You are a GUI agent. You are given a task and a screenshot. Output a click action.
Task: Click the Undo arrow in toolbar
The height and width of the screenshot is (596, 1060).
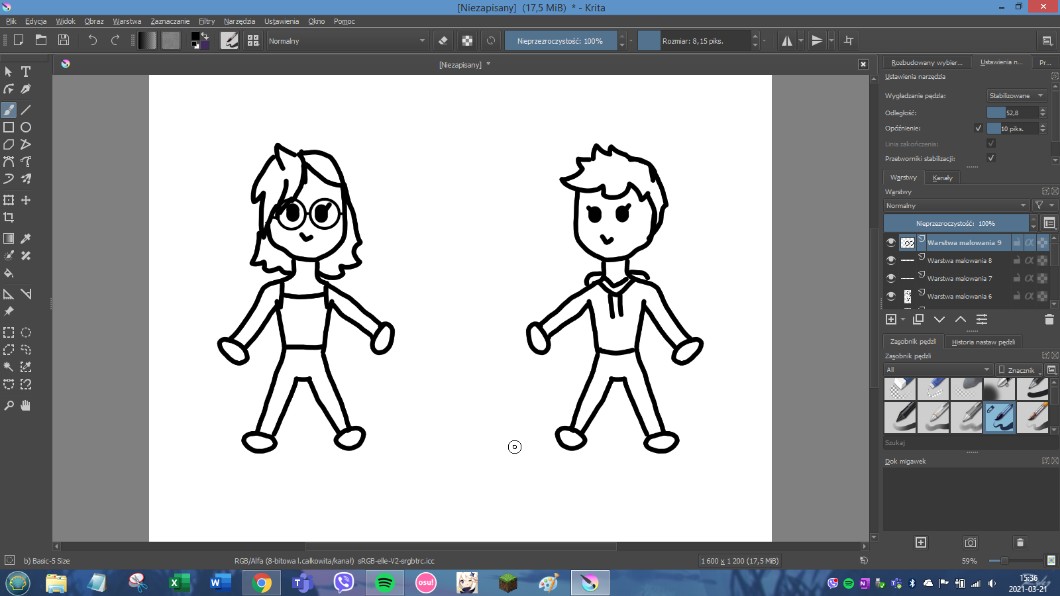[93, 40]
